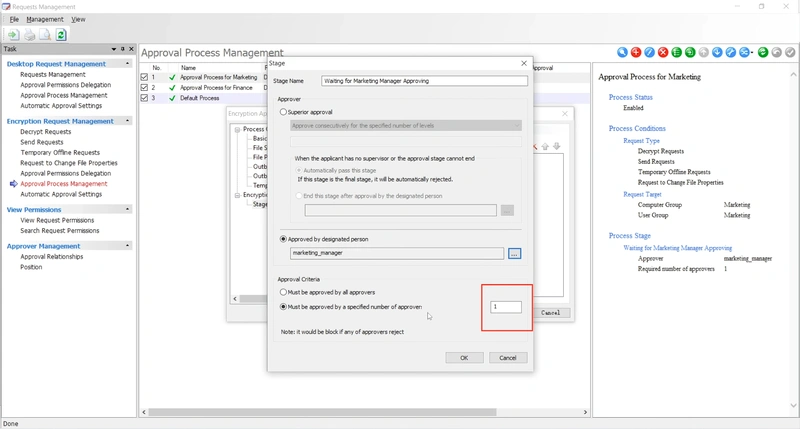Open dropdown arrow beside shuffle icon
Viewport: 800px width, 429px height.
(752, 53)
